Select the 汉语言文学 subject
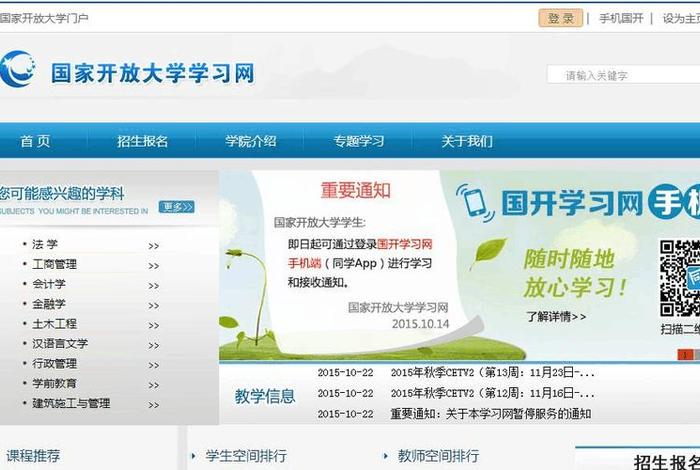This screenshot has width=700, height=470. [x=60, y=344]
